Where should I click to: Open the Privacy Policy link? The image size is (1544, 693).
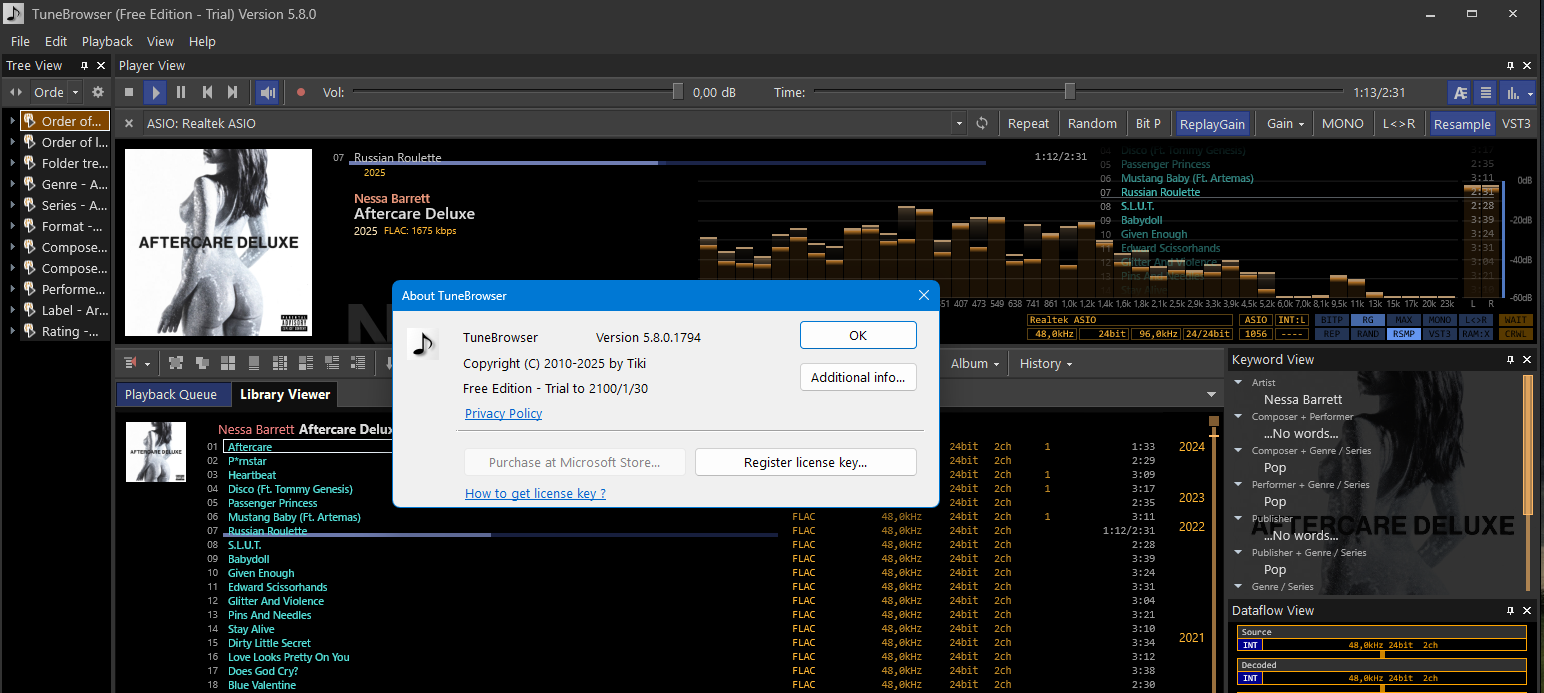point(504,413)
